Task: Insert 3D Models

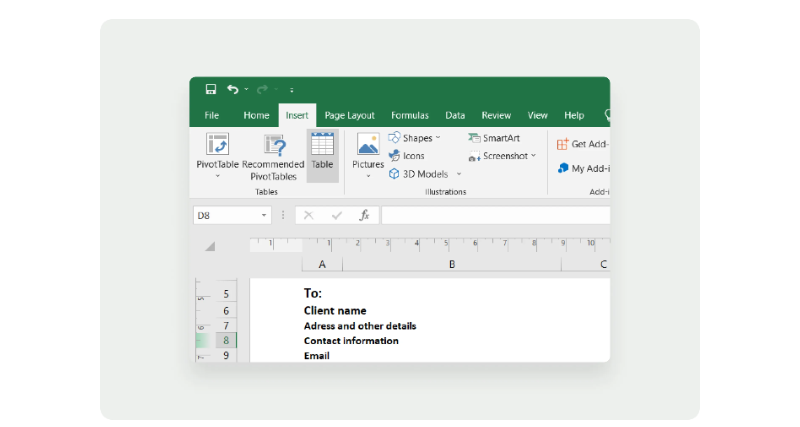Action: (418, 174)
